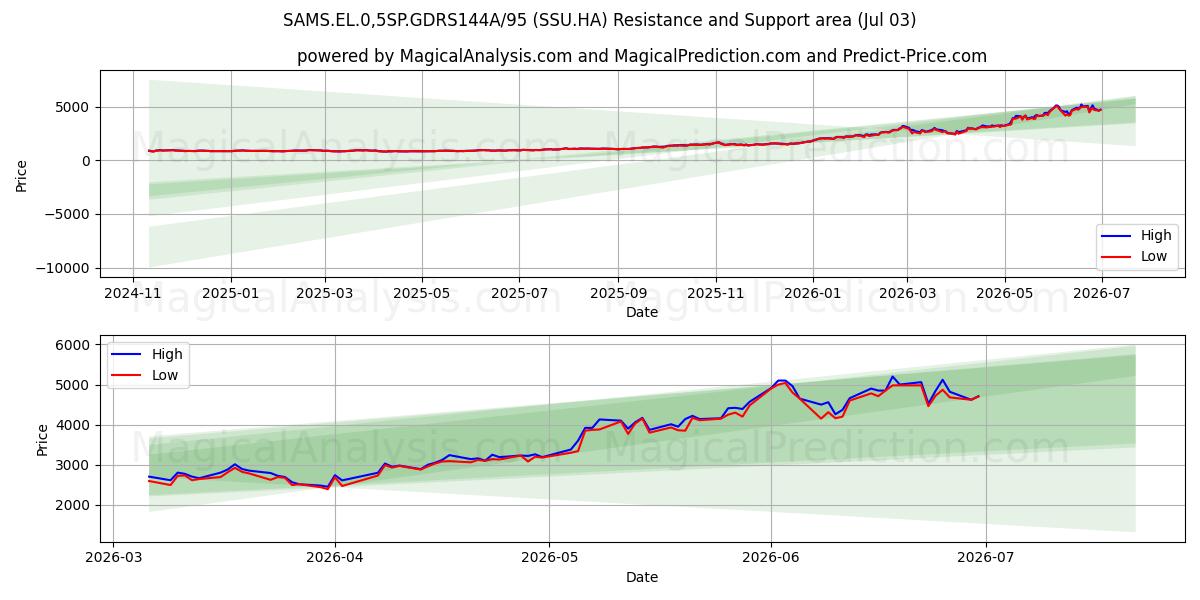Click the '2024-11' x-axis label
This screenshot has width=1200, height=600.
tap(133, 292)
